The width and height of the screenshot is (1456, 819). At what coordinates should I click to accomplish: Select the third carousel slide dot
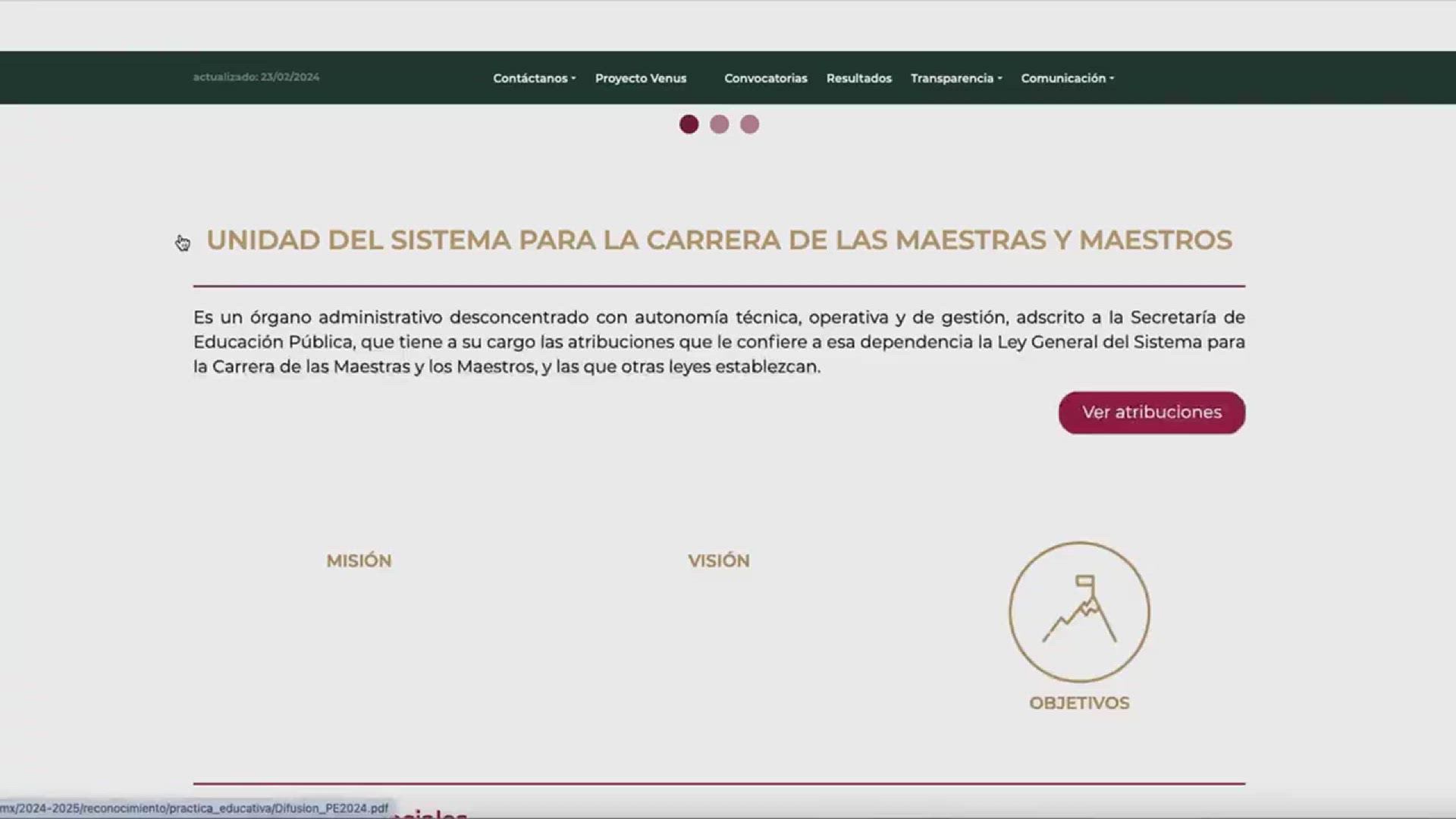pos(749,124)
